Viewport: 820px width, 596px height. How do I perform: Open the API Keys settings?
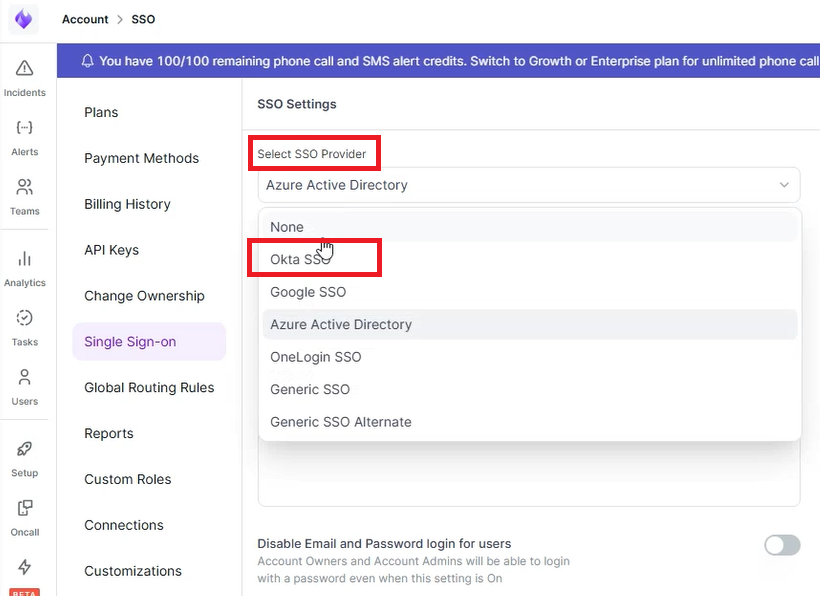111,250
